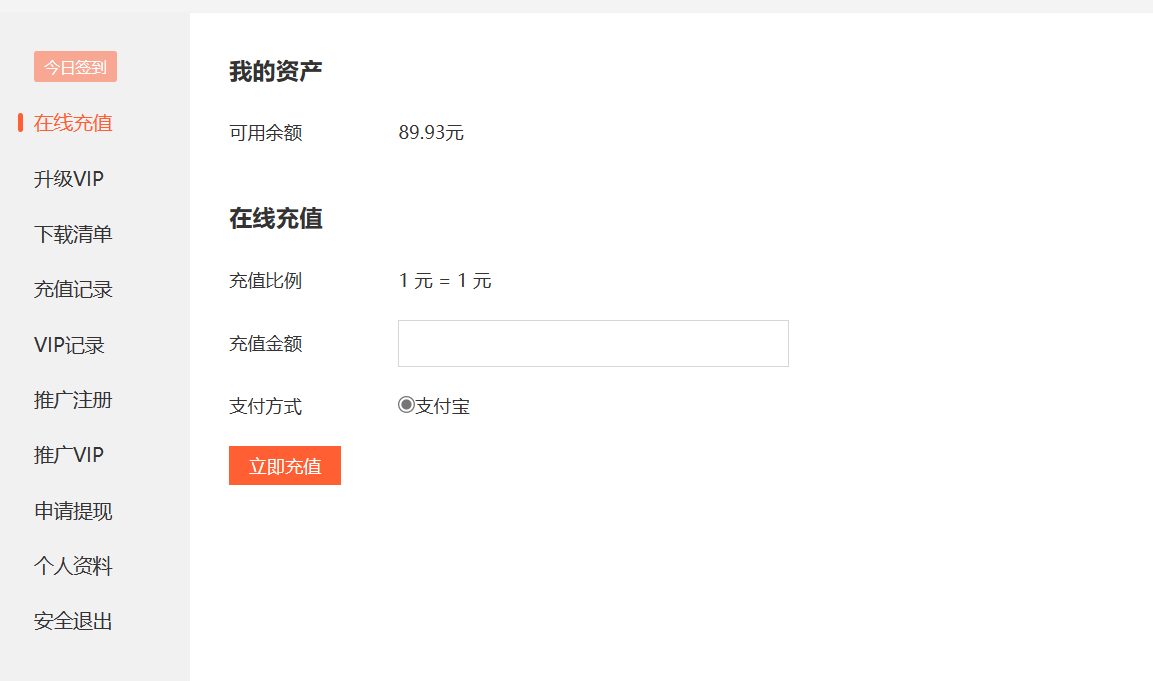Viewport: 1153px width, 681px height.
Task: Open the 个人资料 profile settings
Action: click(73, 565)
